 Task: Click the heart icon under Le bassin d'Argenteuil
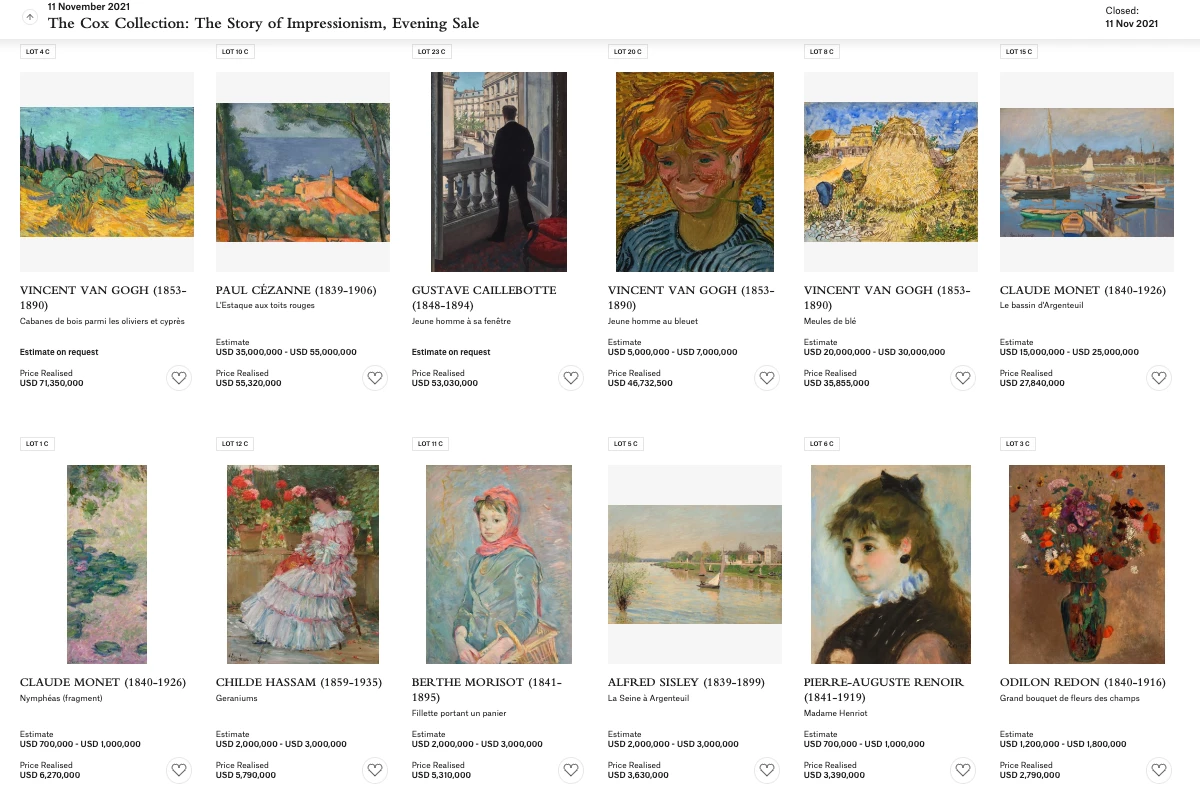point(1159,378)
